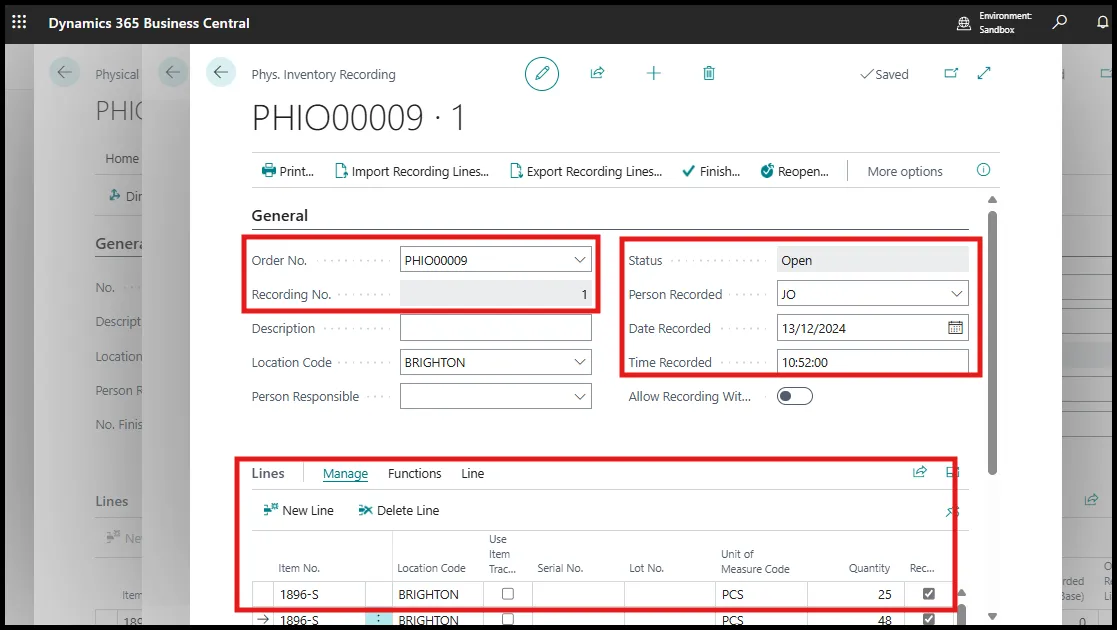Viewport: 1117px width, 630px height.
Task: Toggle Allow Recording Without Order switch
Action: [x=794, y=396]
